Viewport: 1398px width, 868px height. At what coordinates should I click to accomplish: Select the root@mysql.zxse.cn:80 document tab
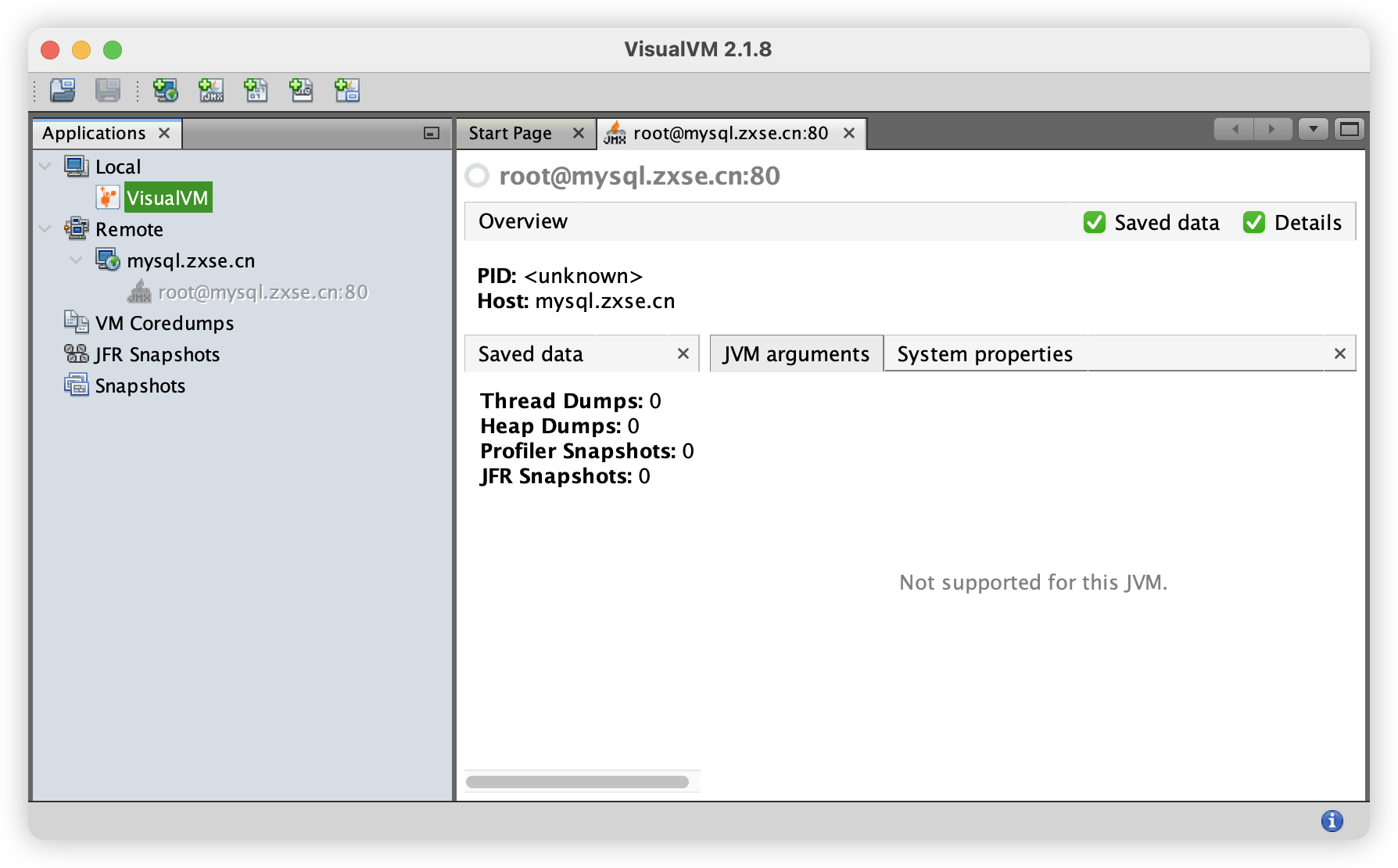730,134
